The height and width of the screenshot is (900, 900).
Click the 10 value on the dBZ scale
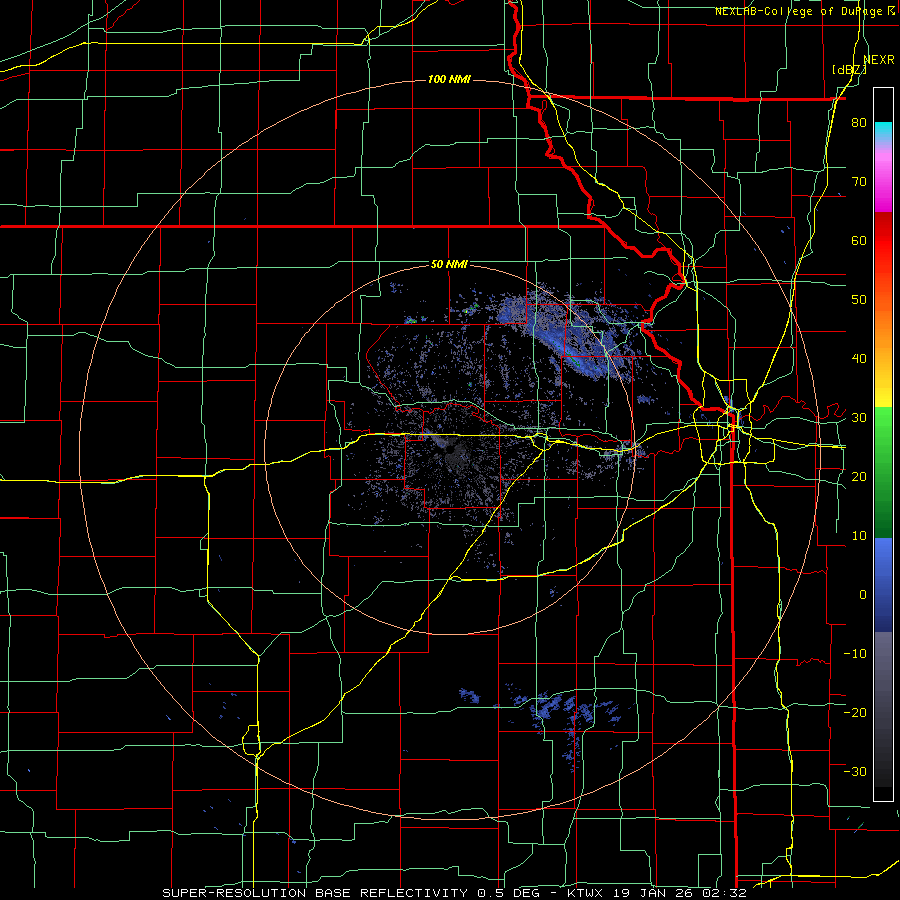[859, 536]
